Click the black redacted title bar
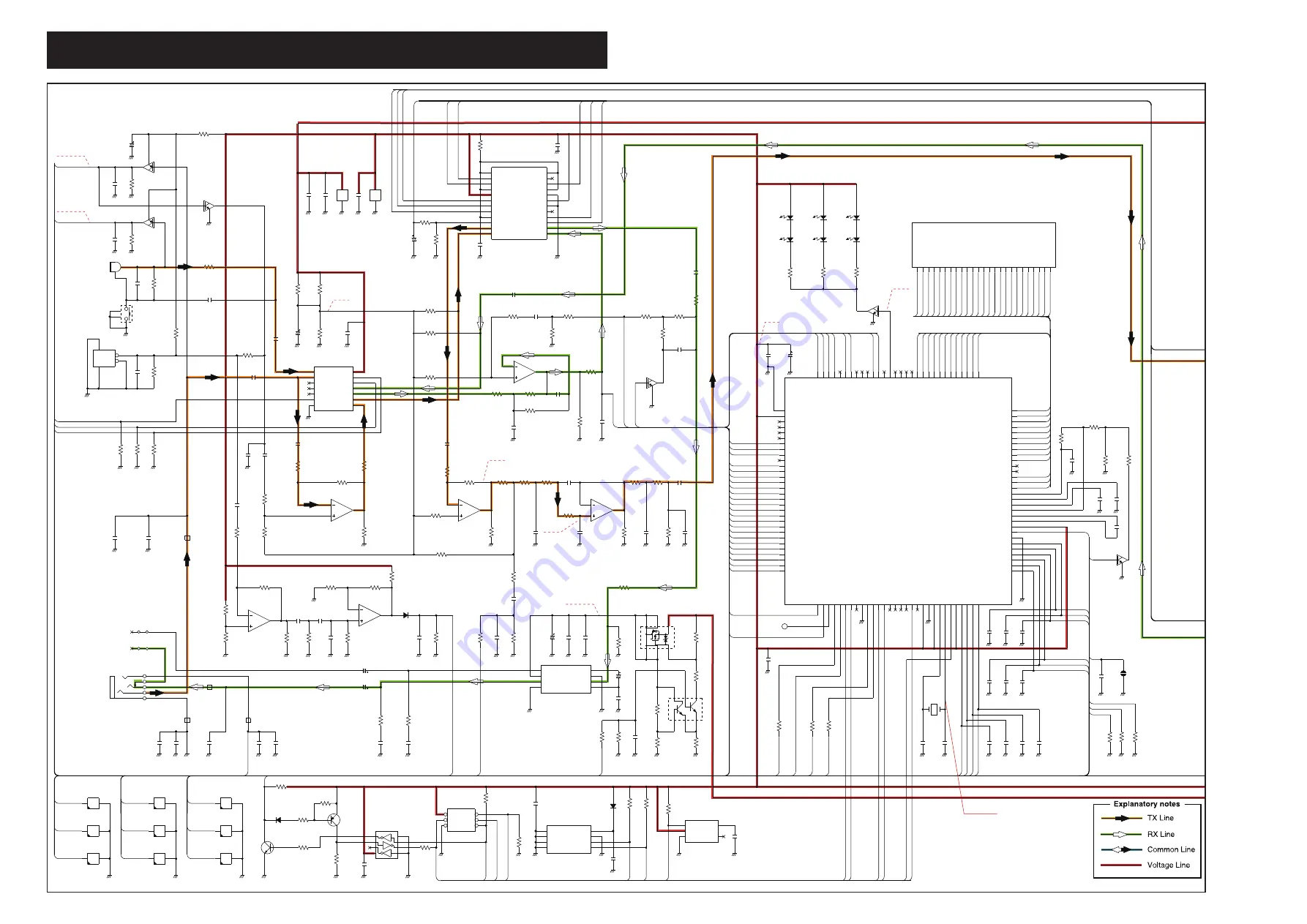The height and width of the screenshot is (924, 1307). tap(327, 50)
